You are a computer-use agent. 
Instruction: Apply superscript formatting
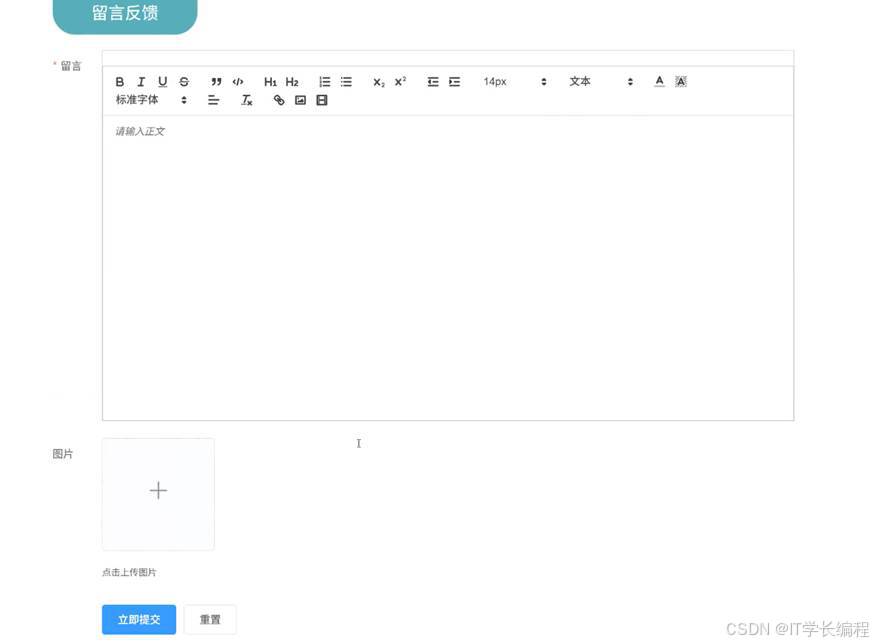pos(400,82)
